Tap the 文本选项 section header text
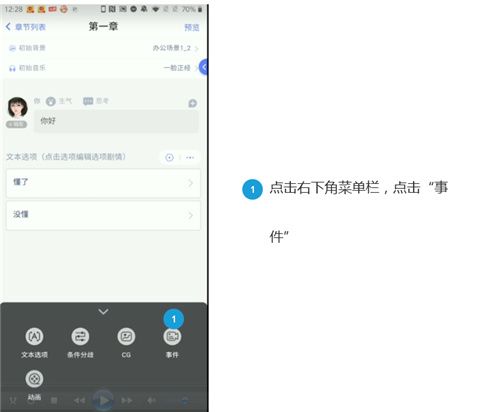 click(x=66, y=157)
